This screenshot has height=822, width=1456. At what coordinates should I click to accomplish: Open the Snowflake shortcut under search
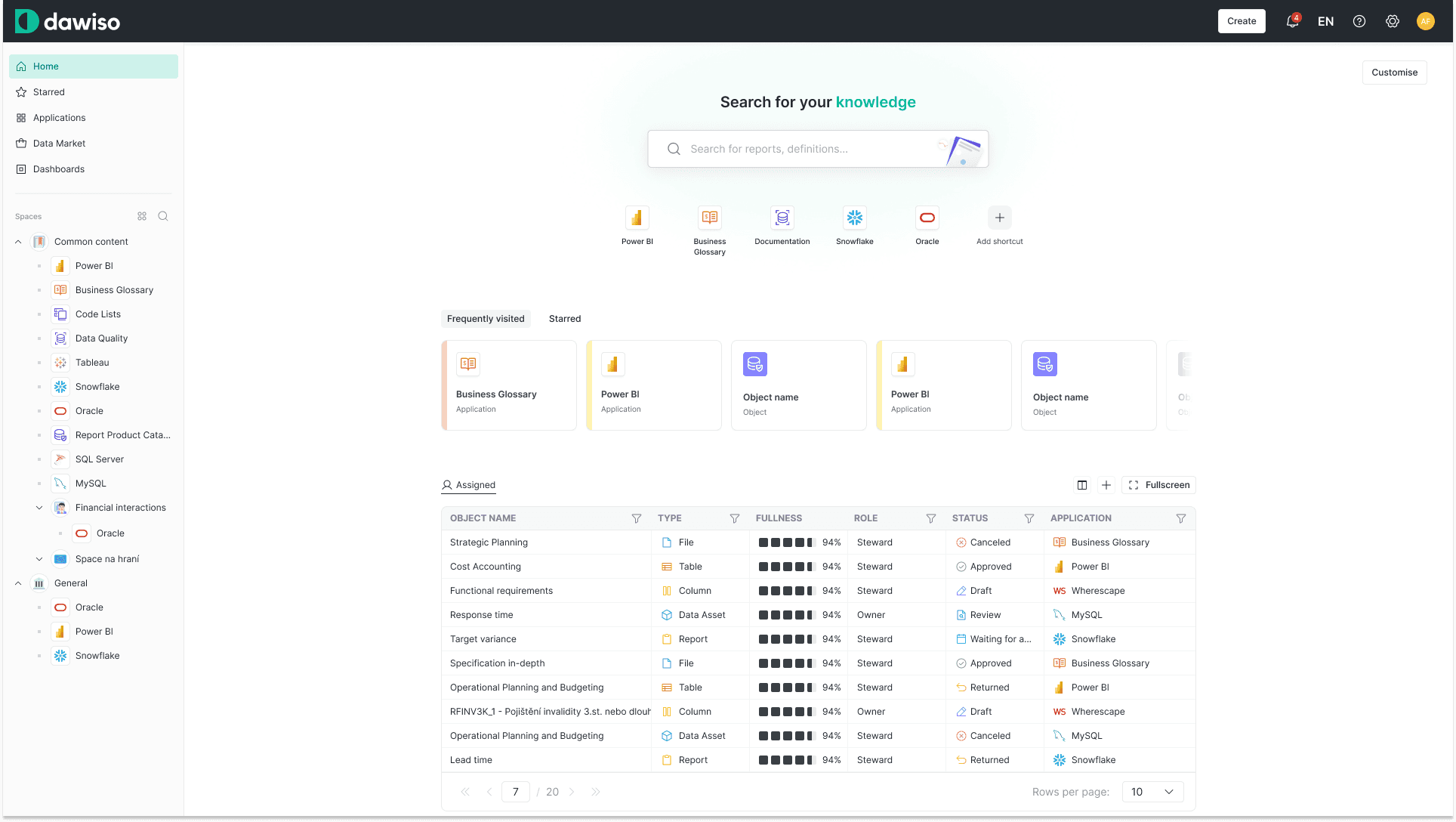[x=855, y=226]
